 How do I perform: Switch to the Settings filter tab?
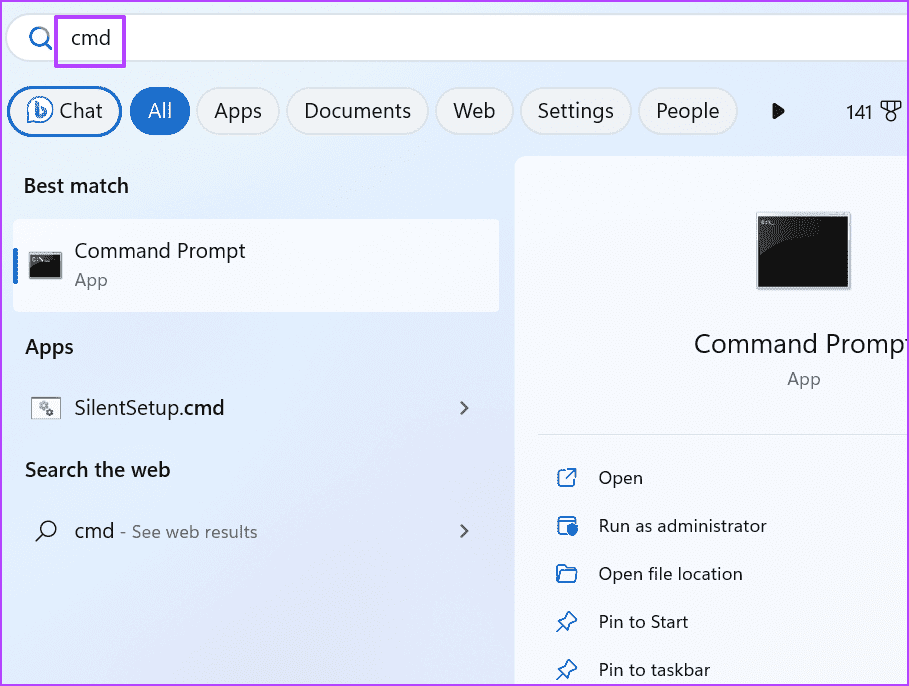pos(576,111)
